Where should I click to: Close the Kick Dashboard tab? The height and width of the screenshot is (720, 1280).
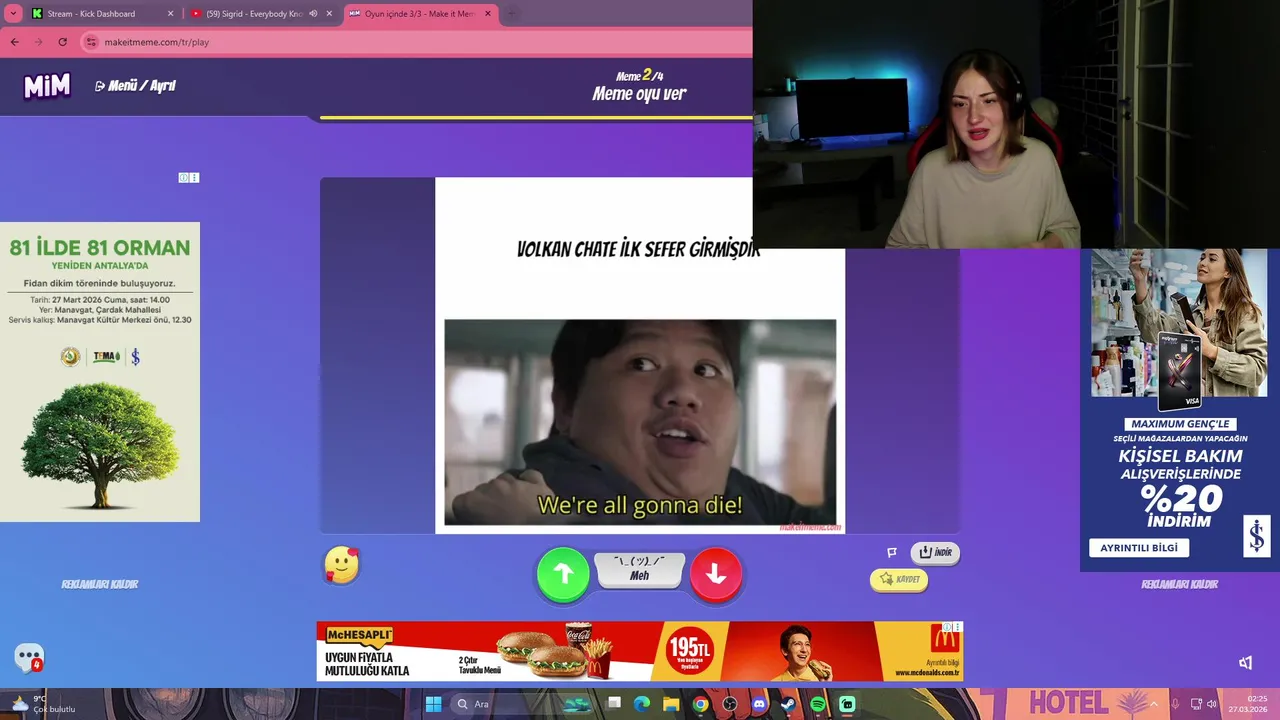(170, 14)
